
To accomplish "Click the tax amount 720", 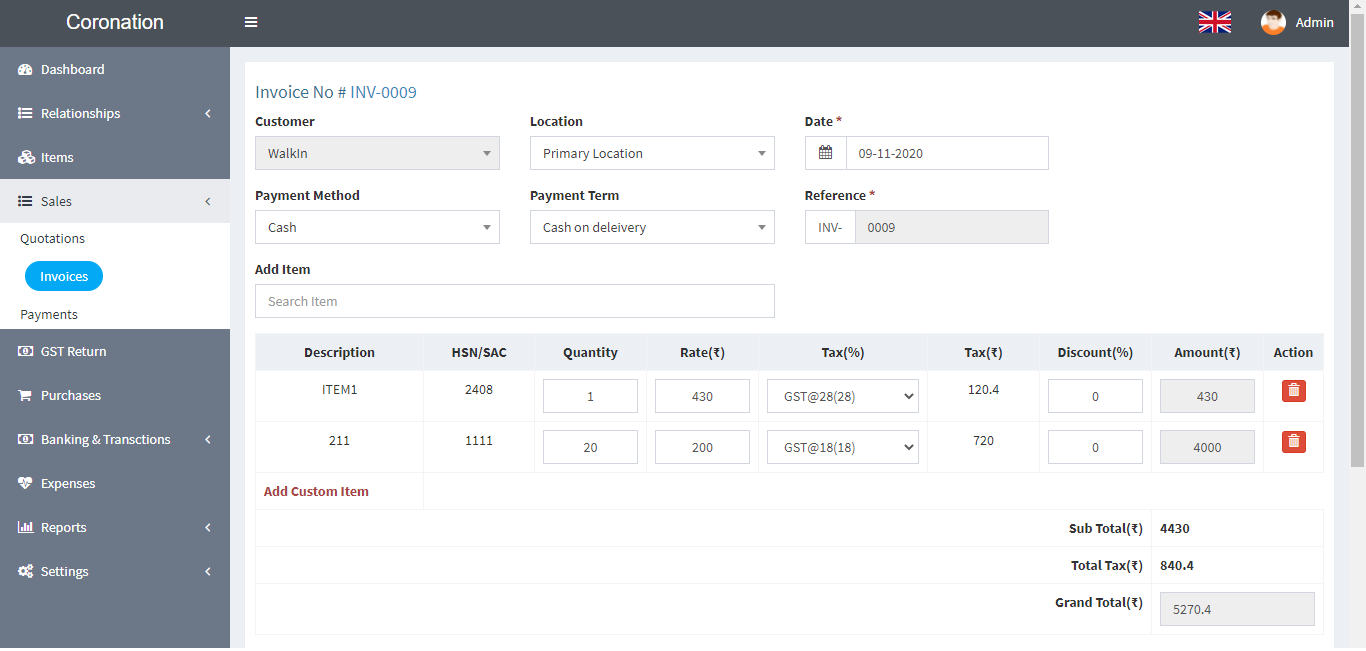I will [983, 440].
